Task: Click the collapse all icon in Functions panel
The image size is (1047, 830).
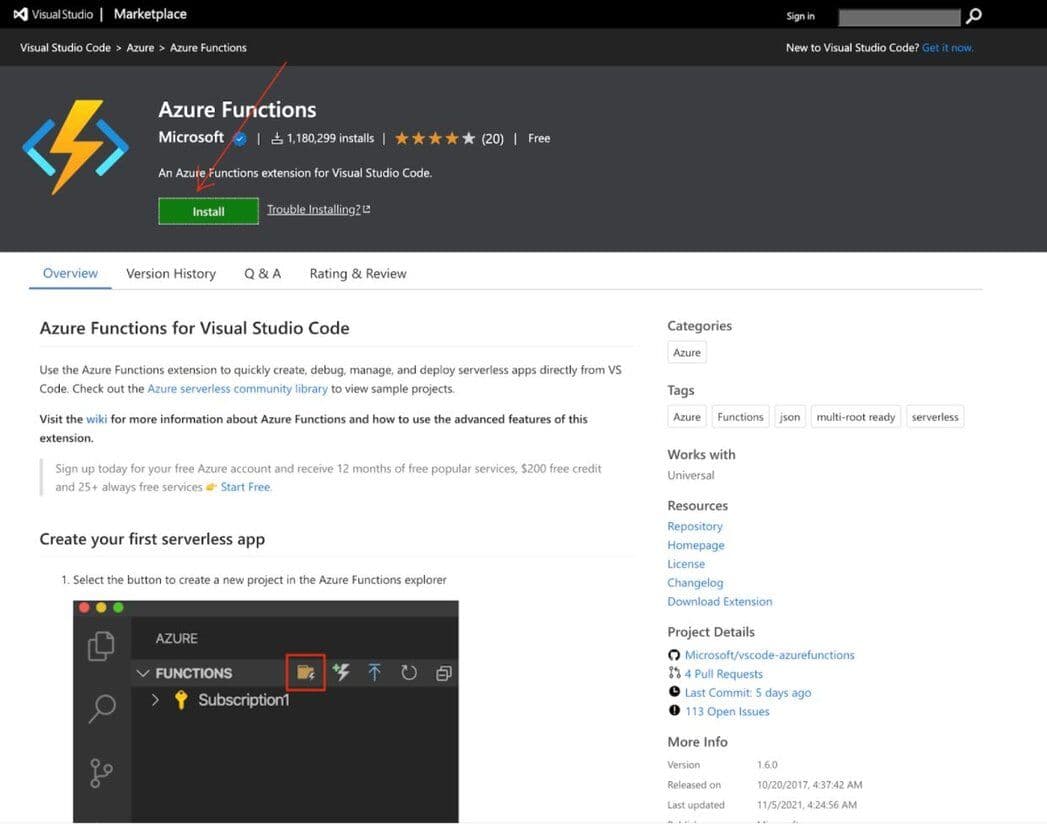Action: (443, 673)
